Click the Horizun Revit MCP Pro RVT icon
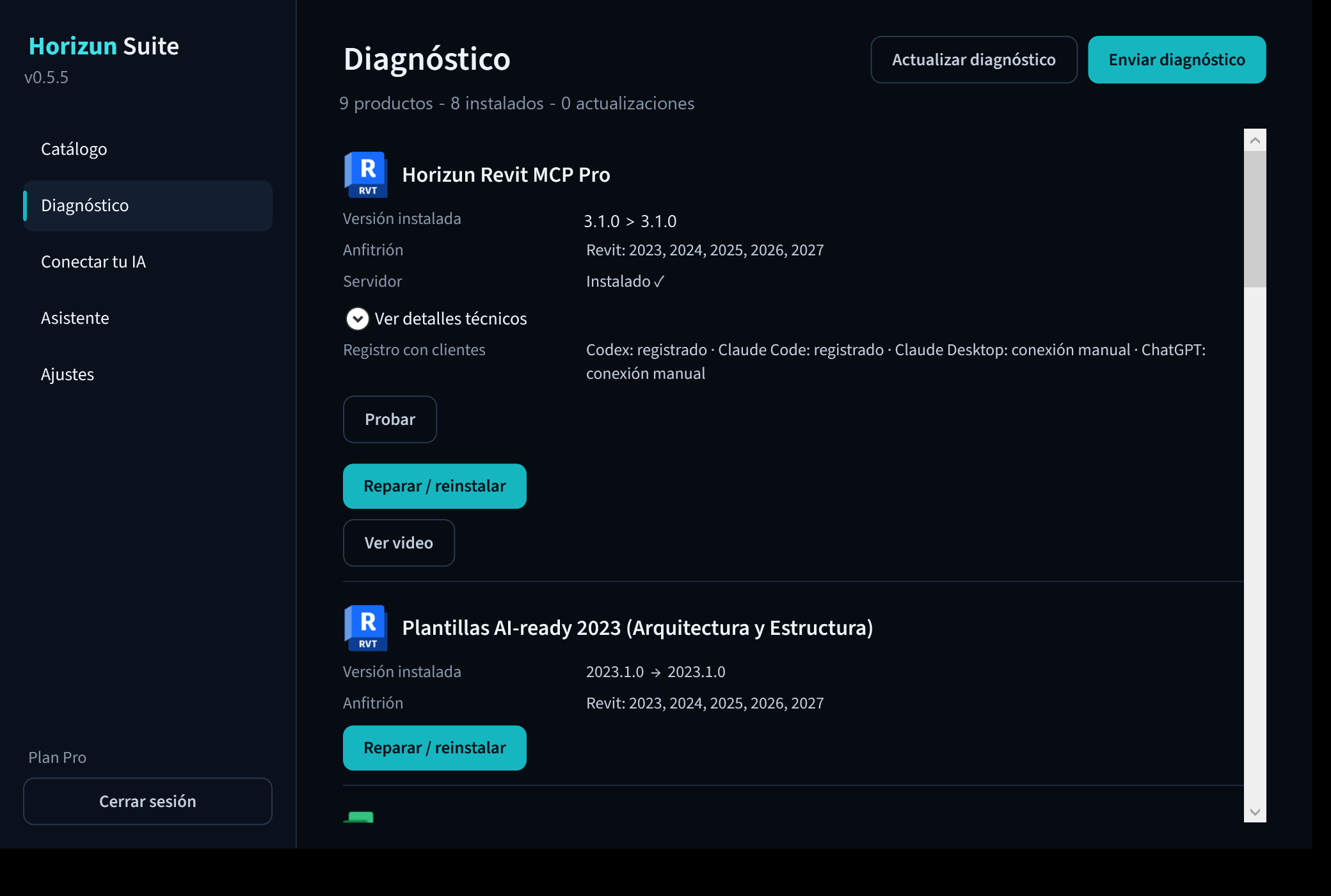 [x=366, y=175]
